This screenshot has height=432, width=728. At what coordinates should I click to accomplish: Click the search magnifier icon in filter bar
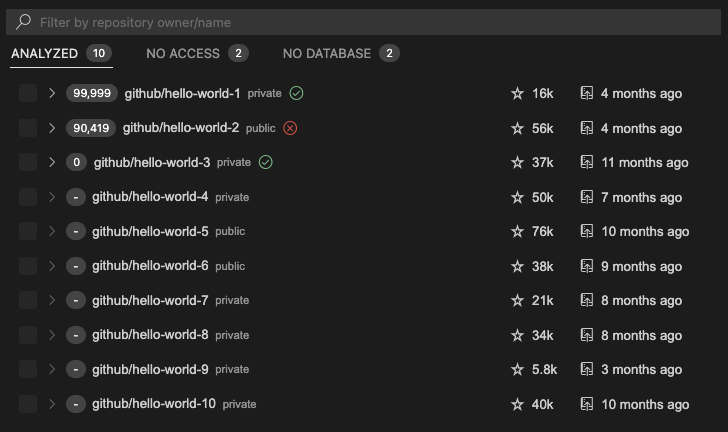[23, 22]
